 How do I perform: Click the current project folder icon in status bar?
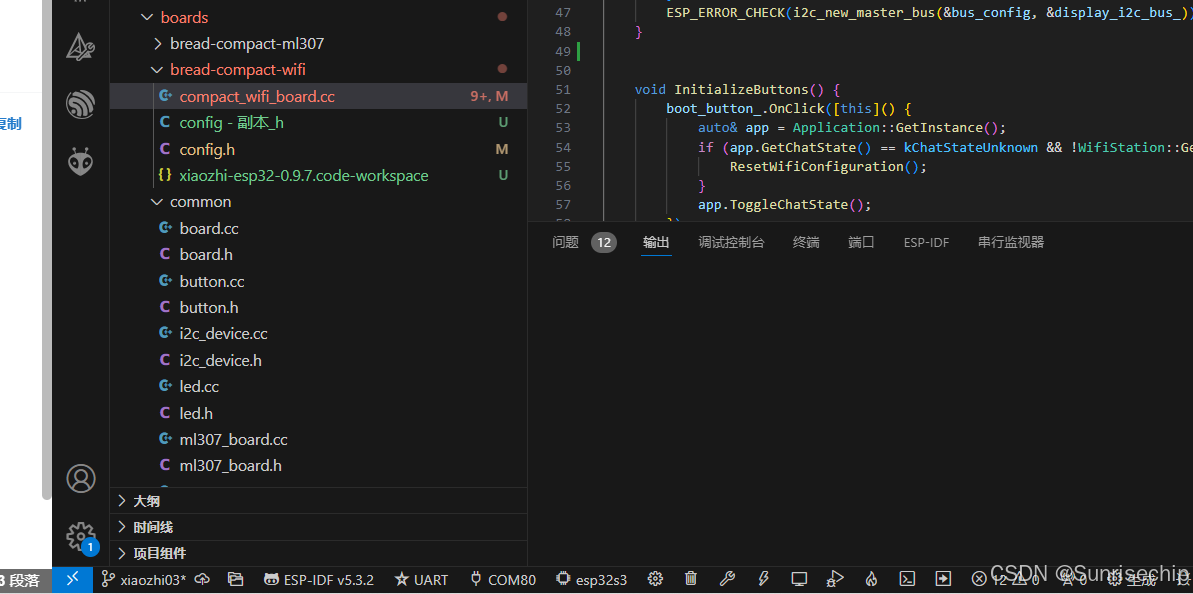point(235,580)
